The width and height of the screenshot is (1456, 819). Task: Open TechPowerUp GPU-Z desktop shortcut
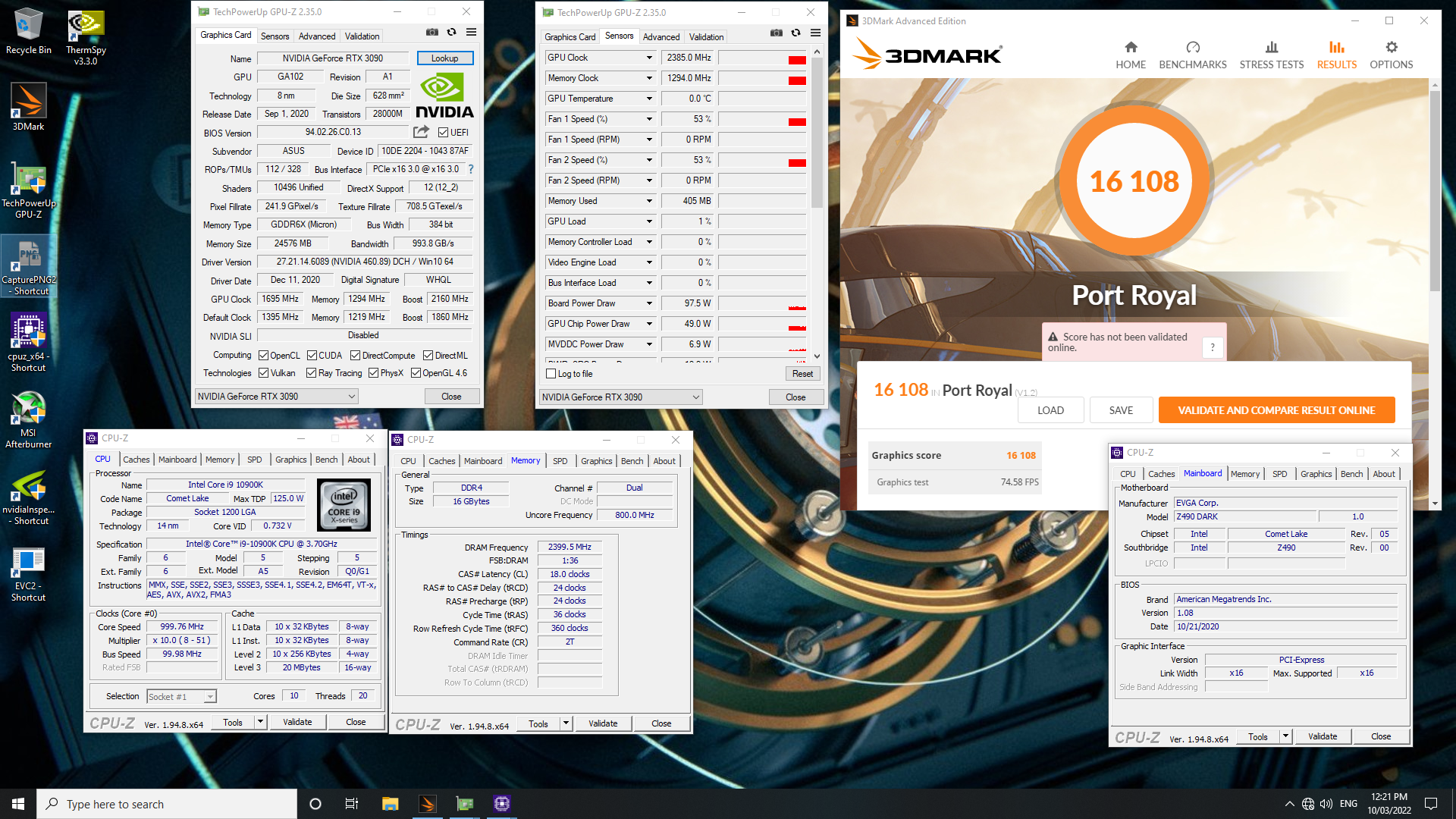tap(28, 190)
